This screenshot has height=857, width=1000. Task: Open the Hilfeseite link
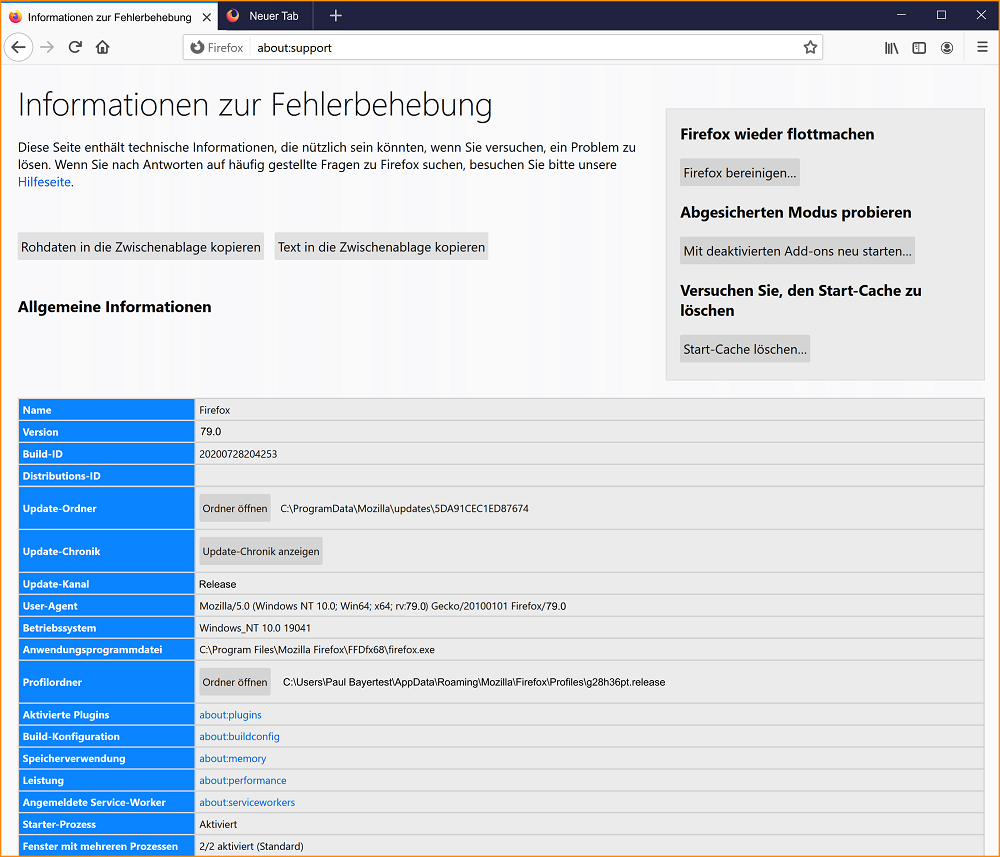[44, 182]
